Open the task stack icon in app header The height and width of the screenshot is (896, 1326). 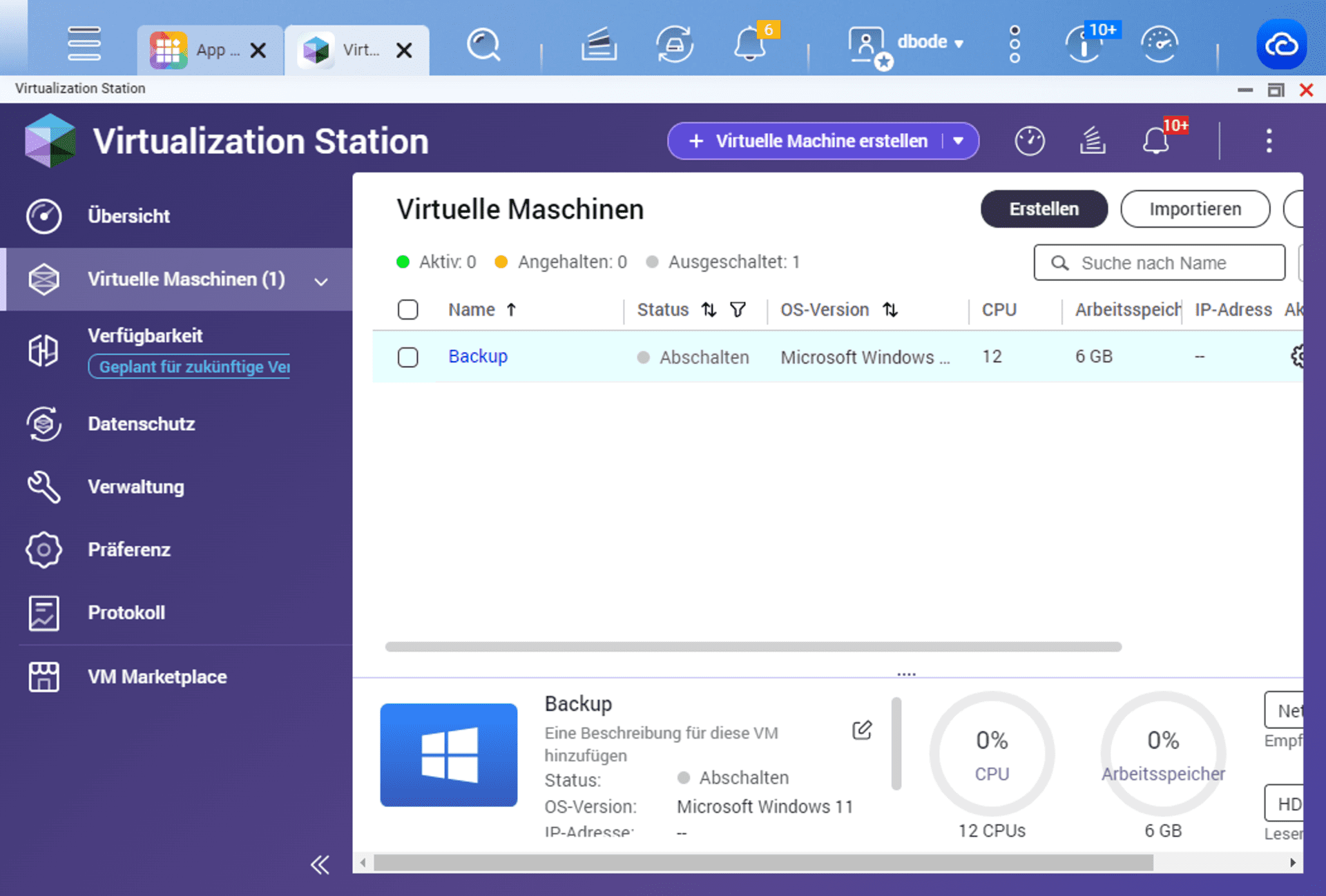click(x=1092, y=141)
